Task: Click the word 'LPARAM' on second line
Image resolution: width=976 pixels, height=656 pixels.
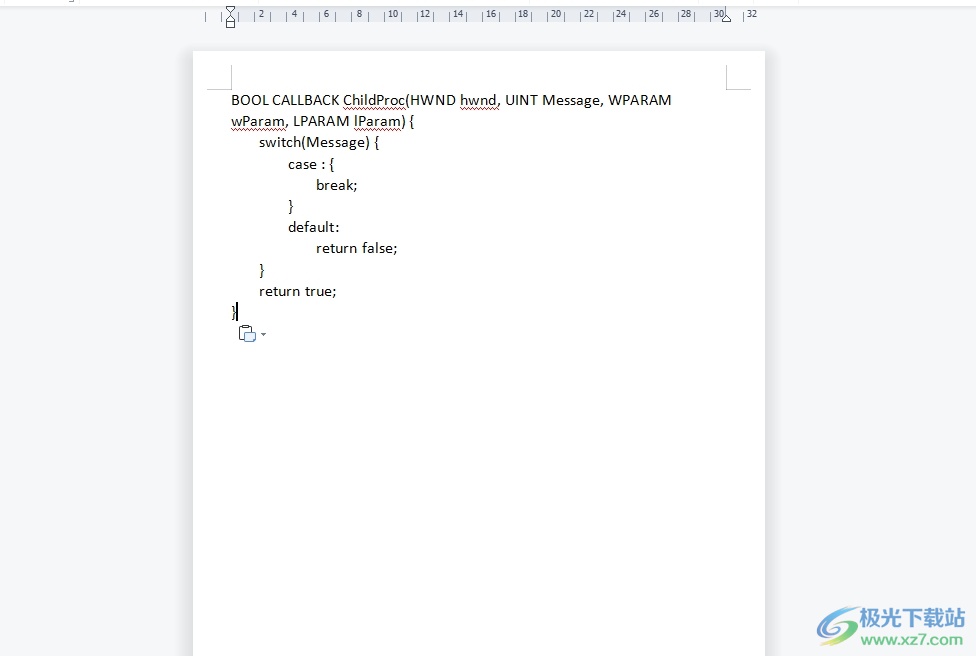Action: click(x=321, y=121)
